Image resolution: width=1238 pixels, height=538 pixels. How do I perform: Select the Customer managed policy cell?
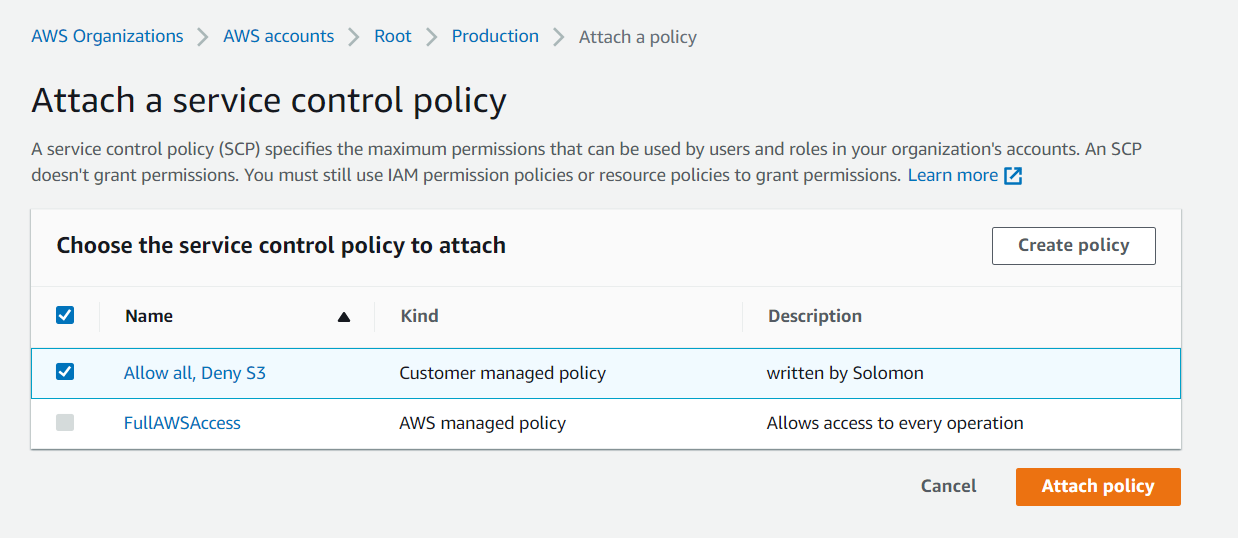(502, 373)
